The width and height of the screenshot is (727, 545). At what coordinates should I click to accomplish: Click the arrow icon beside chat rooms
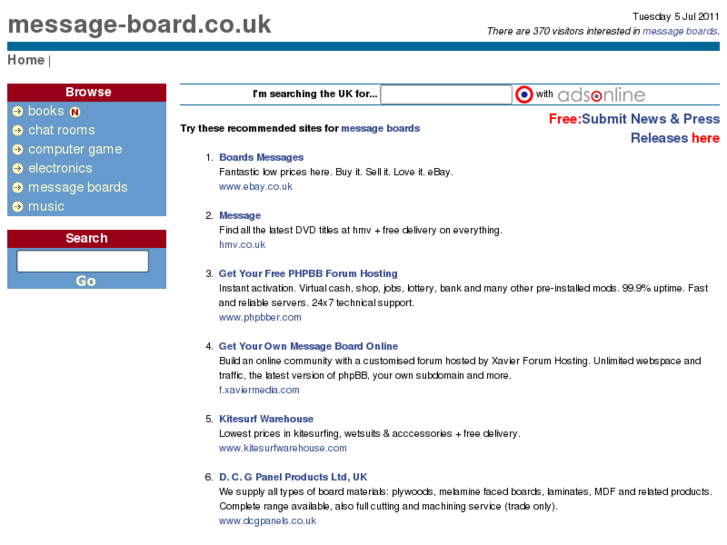pos(18,130)
